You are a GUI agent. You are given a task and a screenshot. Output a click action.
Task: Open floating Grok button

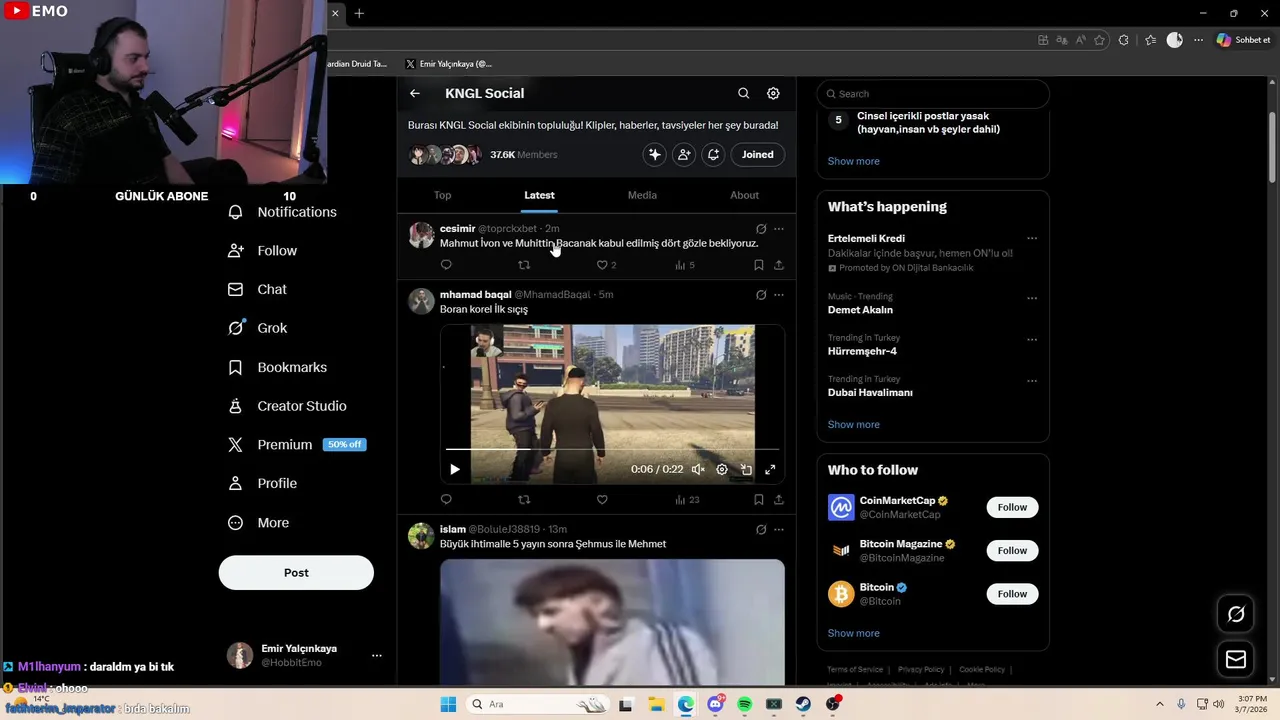[x=1236, y=614]
